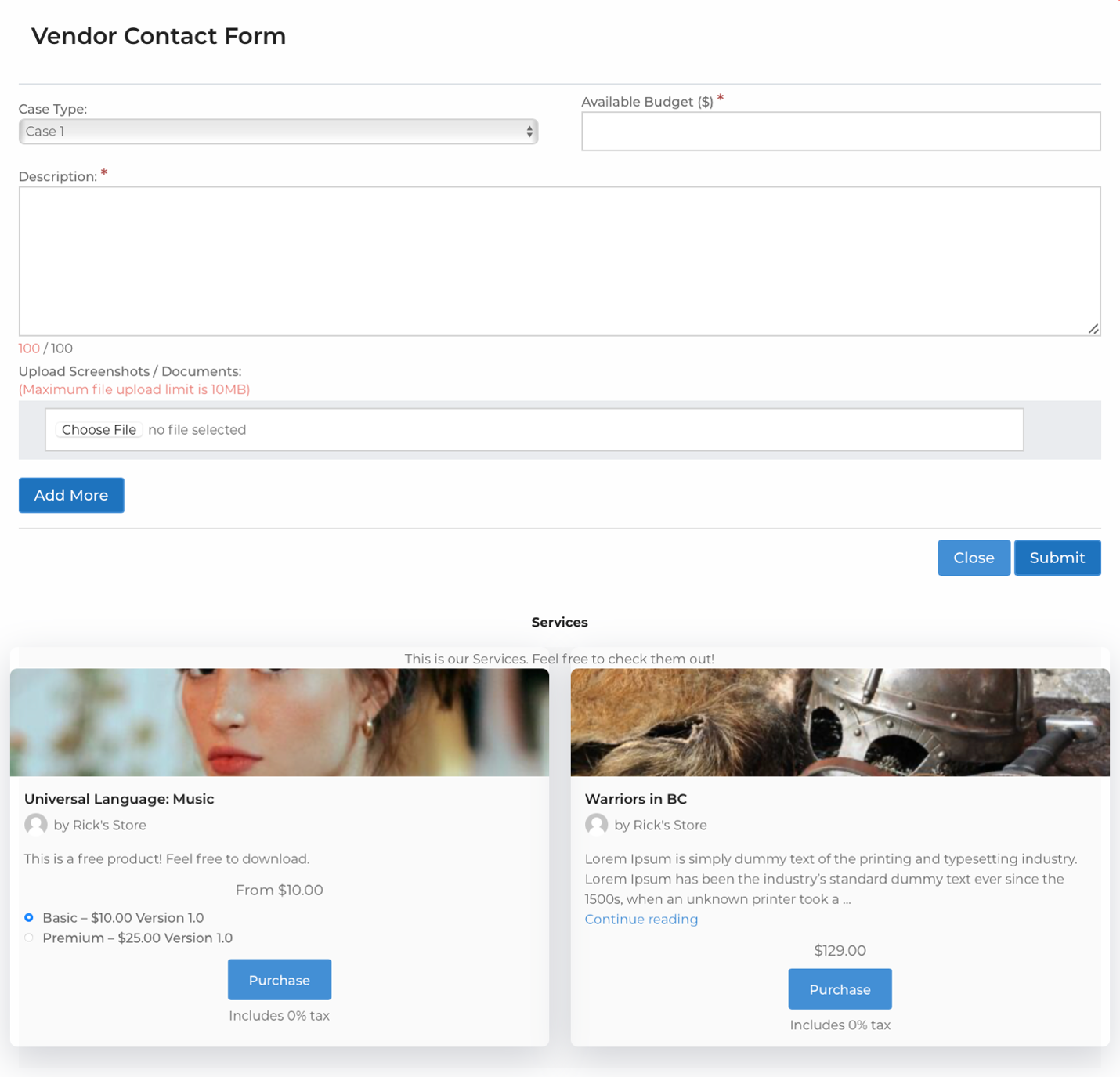Select the Basic $10.00 option
Screen dimensions: 1120x1077
29,917
